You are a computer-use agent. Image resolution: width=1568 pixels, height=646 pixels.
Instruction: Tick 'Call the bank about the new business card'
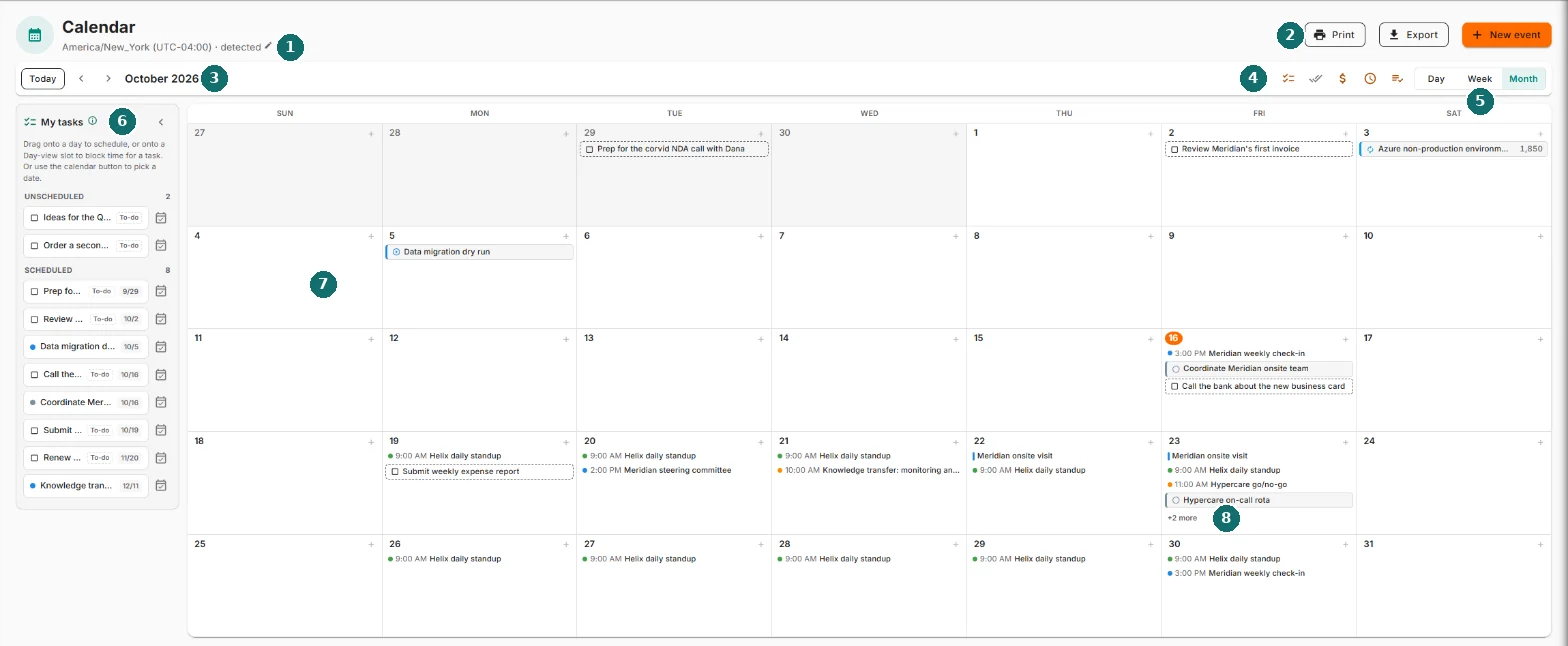(1174, 386)
